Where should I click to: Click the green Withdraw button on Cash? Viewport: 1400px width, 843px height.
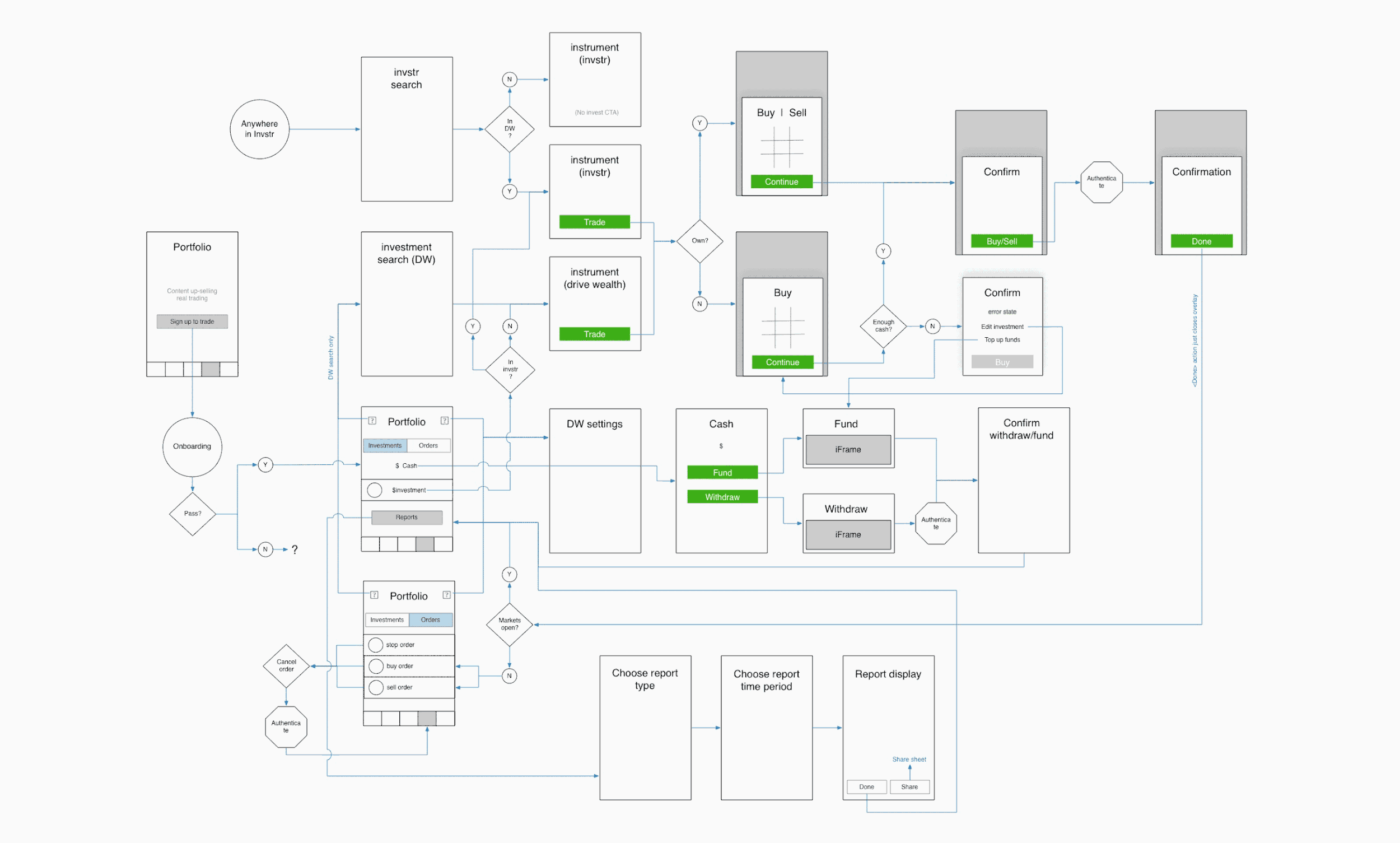722,497
